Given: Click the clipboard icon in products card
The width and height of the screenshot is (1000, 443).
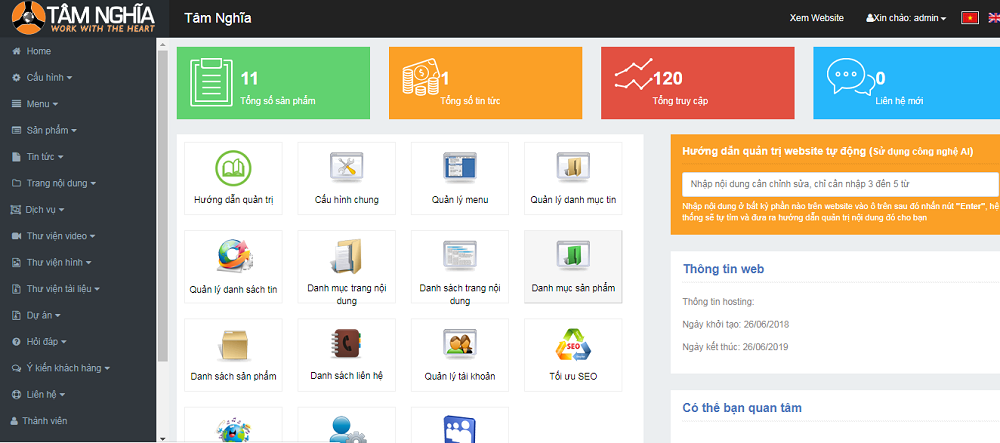Looking at the screenshot, I should [211, 81].
